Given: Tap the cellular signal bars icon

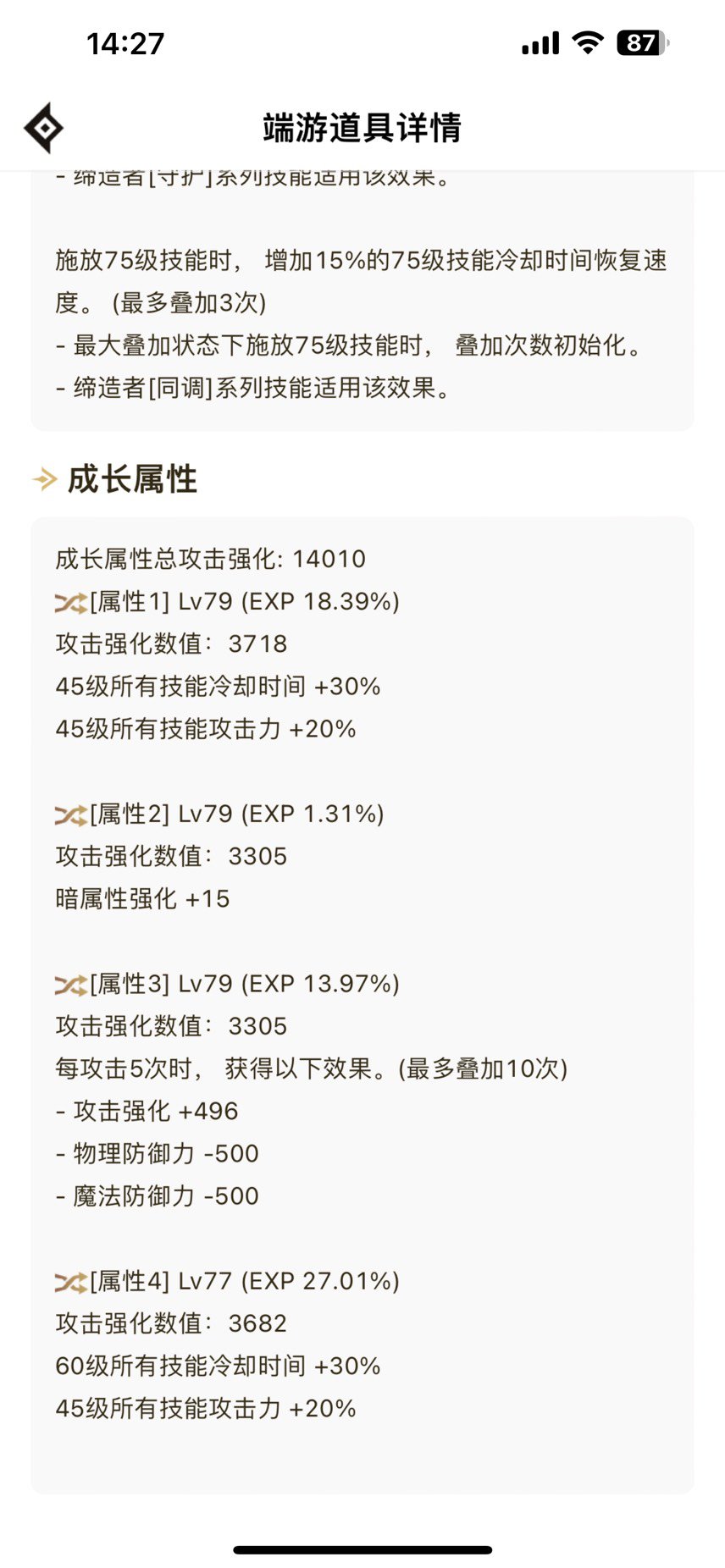Looking at the screenshot, I should 540,43.
